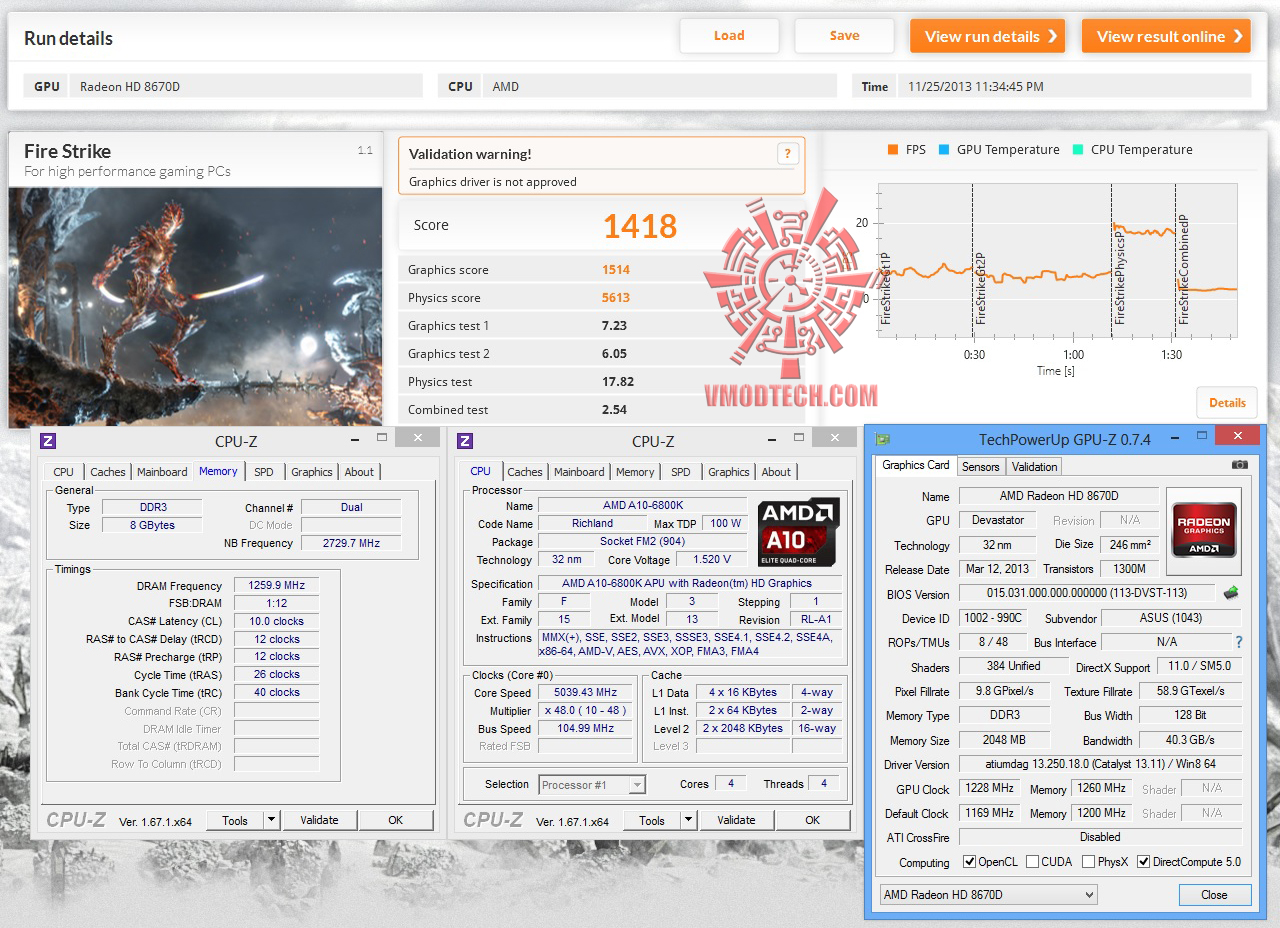Toggle the OpenCL checkbox
Viewport: 1280px width, 928px height.
969,862
